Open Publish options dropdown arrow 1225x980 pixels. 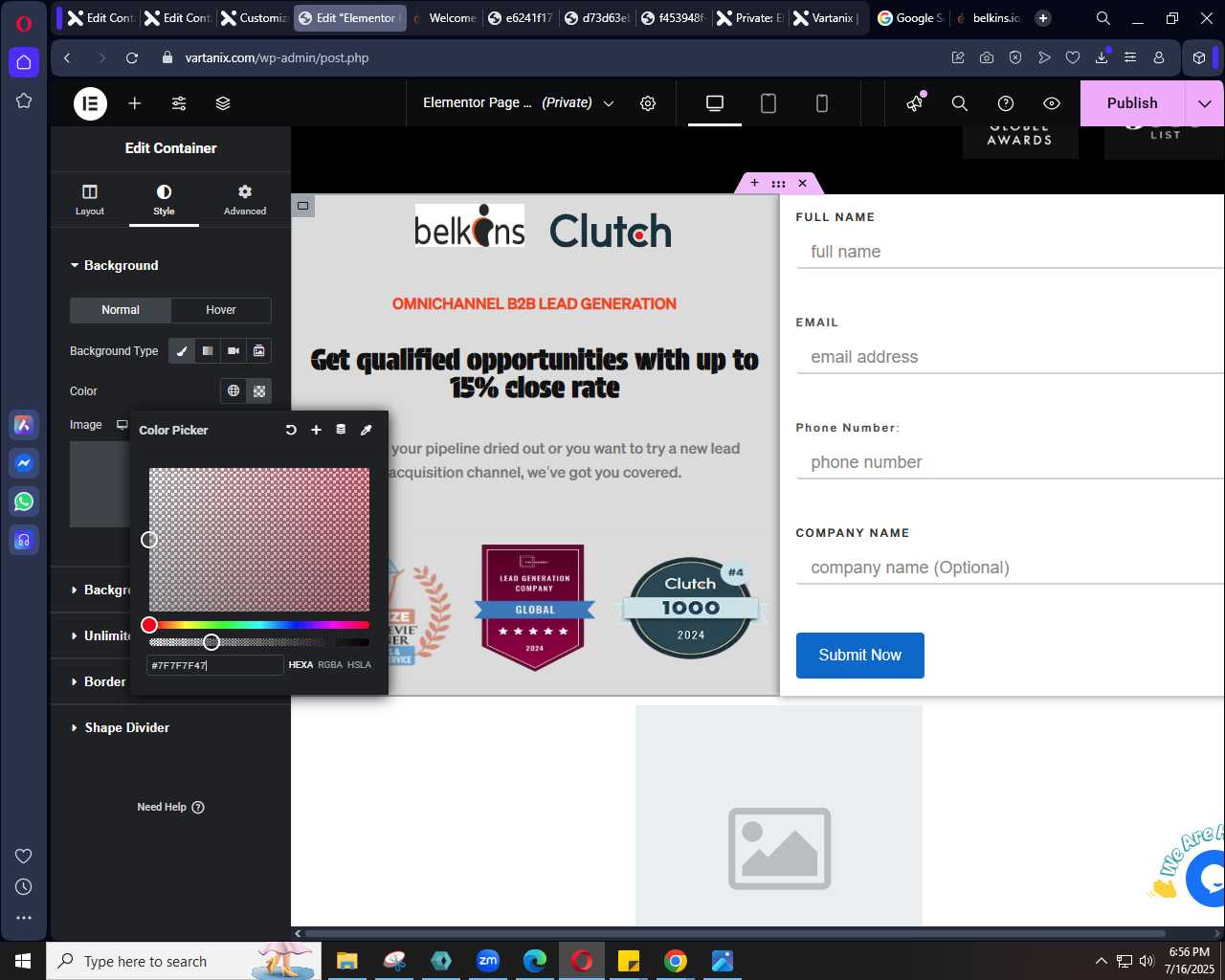click(1205, 103)
